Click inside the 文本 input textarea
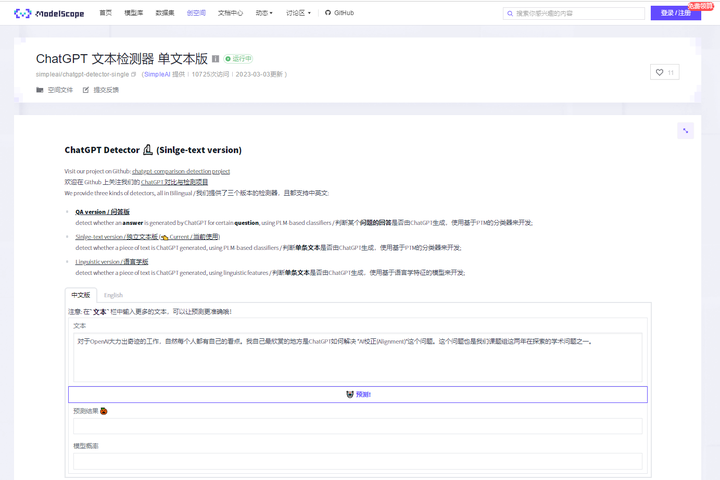The height and width of the screenshot is (480, 720). pos(358,357)
